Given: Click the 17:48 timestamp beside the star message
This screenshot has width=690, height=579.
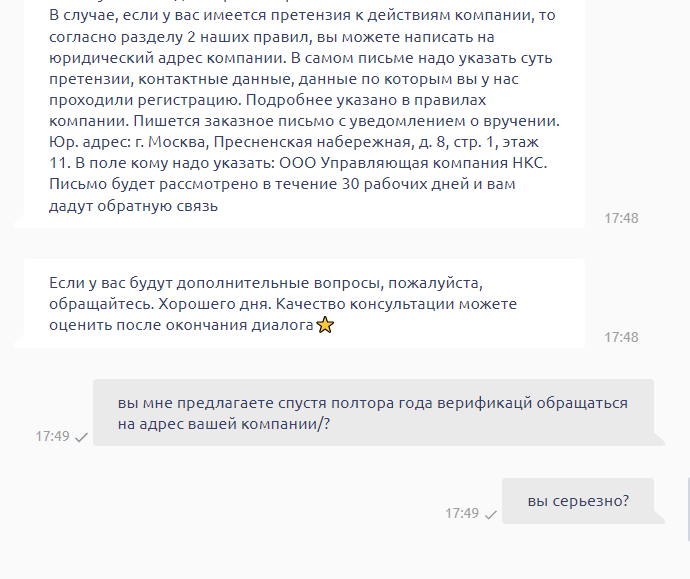Looking at the screenshot, I should [x=621, y=337].
